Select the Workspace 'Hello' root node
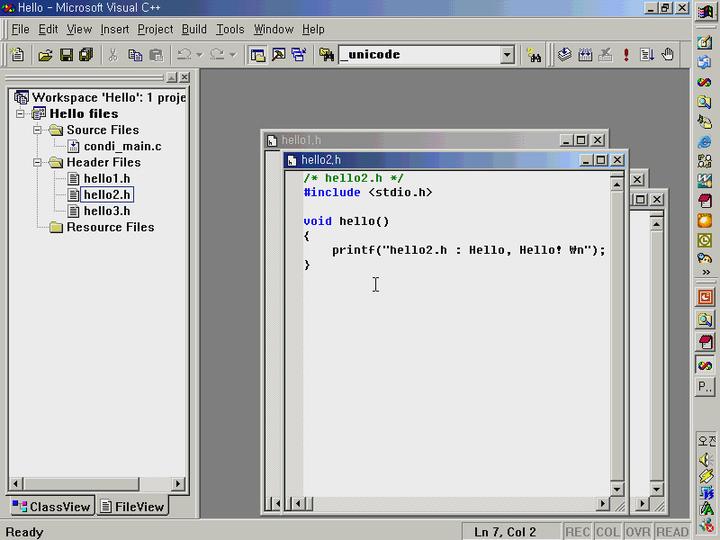 [x=109, y=97]
